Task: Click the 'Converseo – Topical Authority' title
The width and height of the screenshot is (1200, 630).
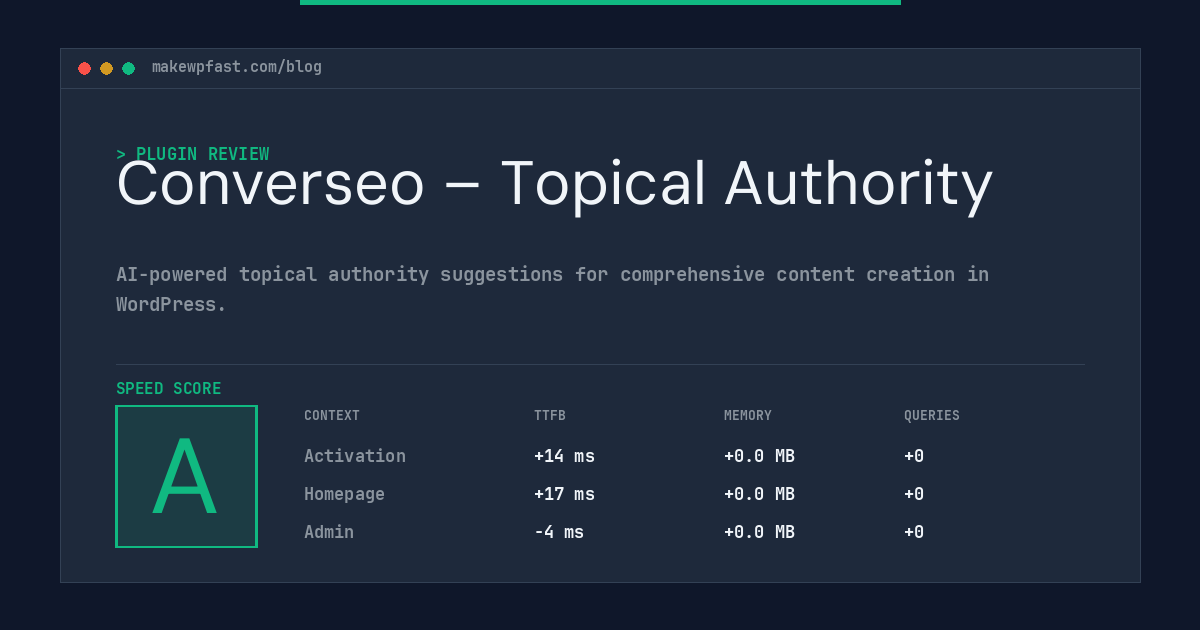Action: pyautogui.click(x=554, y=185)
